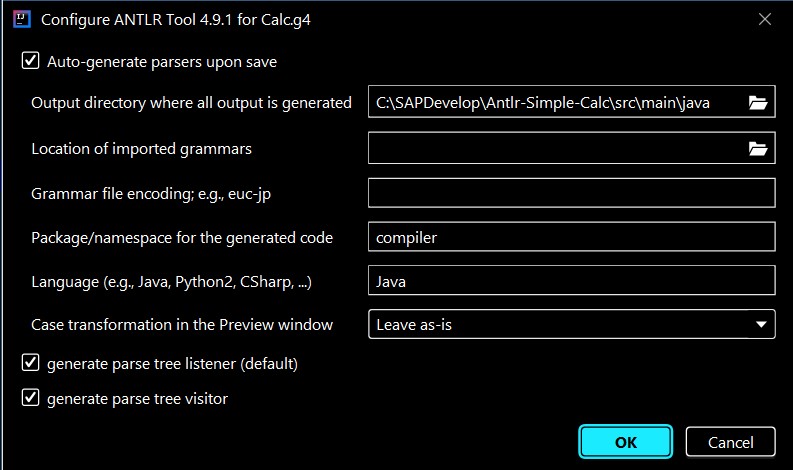Click the Language field containing 'Java'
The height and width of the screenshot is (470, 793).
[571, 280]
